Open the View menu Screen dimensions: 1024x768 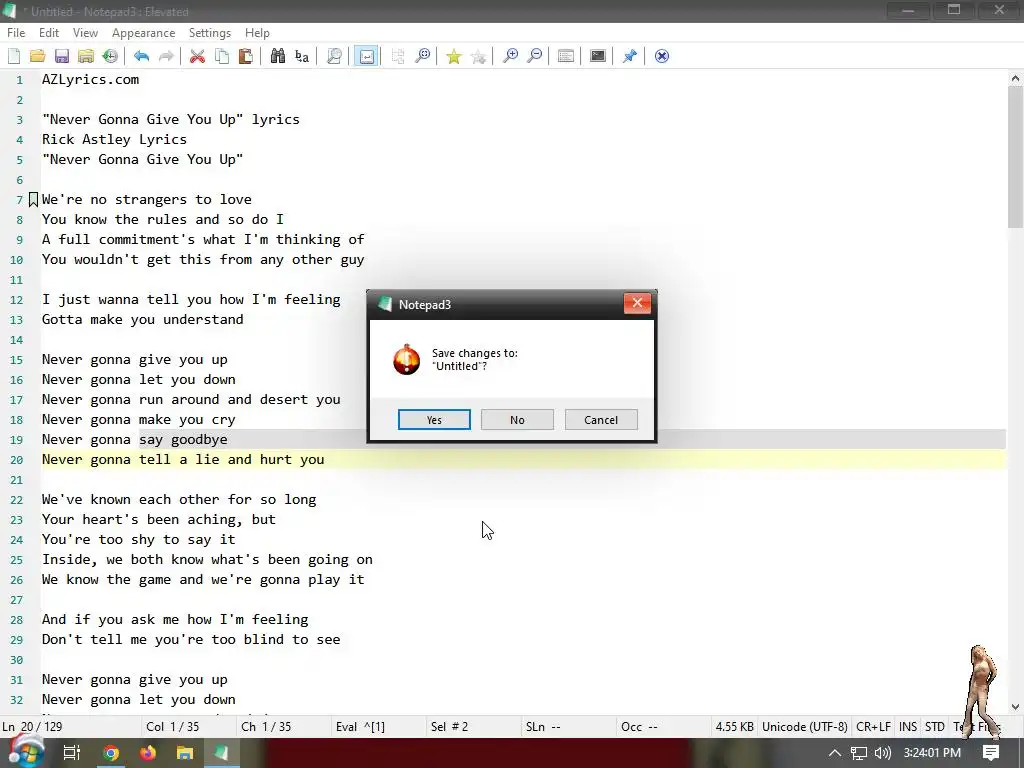(85, 33)
